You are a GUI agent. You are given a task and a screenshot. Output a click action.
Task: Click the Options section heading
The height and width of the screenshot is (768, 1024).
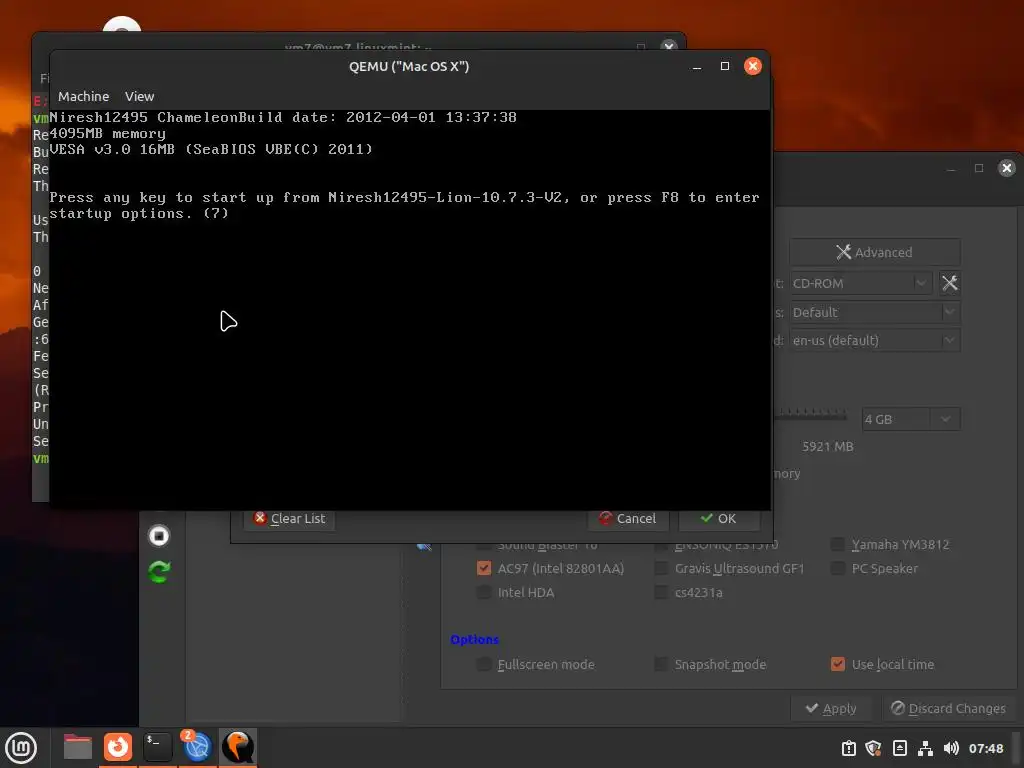pyautogui.click(x=475, y=639)
